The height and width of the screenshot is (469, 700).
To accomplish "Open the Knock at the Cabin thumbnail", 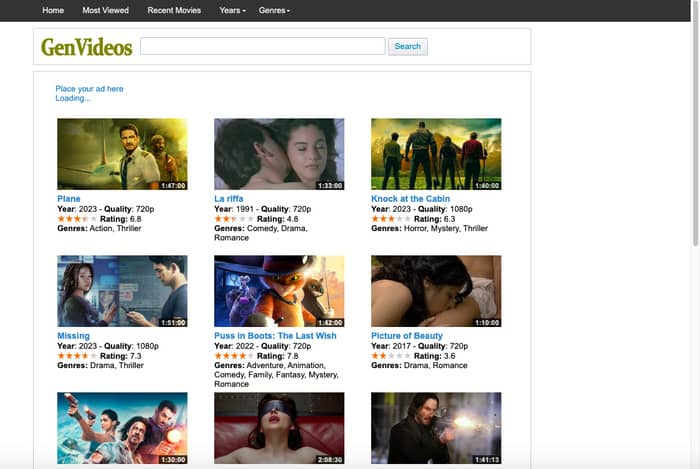I will point(436,154).
